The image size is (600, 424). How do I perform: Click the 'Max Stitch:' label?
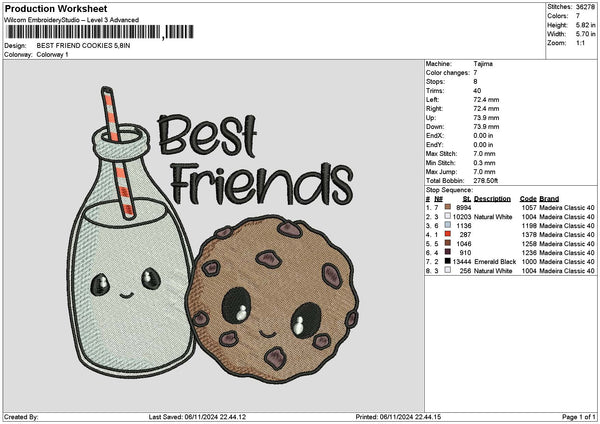tap(442, 154)
